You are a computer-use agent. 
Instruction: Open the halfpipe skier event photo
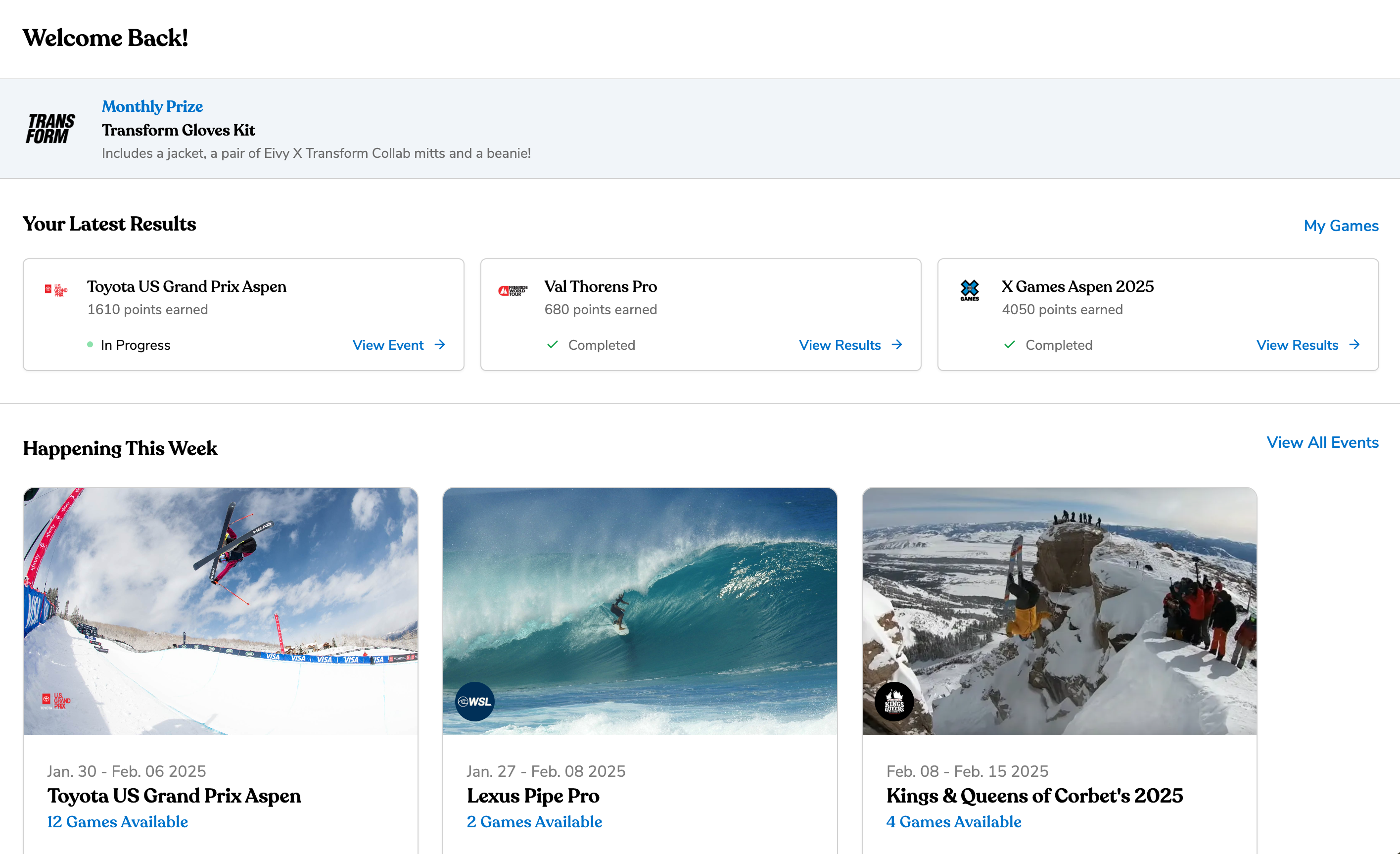[221, 612]
